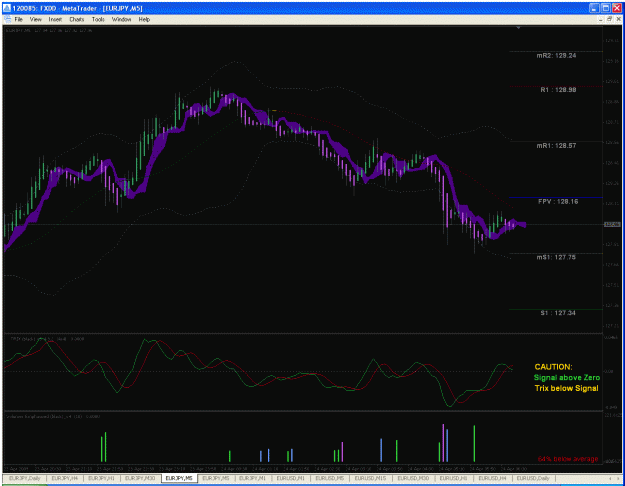The width and height of the screenshot is (625, 486).
Task: Switch to the EURJPY,M1 chart tab
Action: tap(253, 478)
